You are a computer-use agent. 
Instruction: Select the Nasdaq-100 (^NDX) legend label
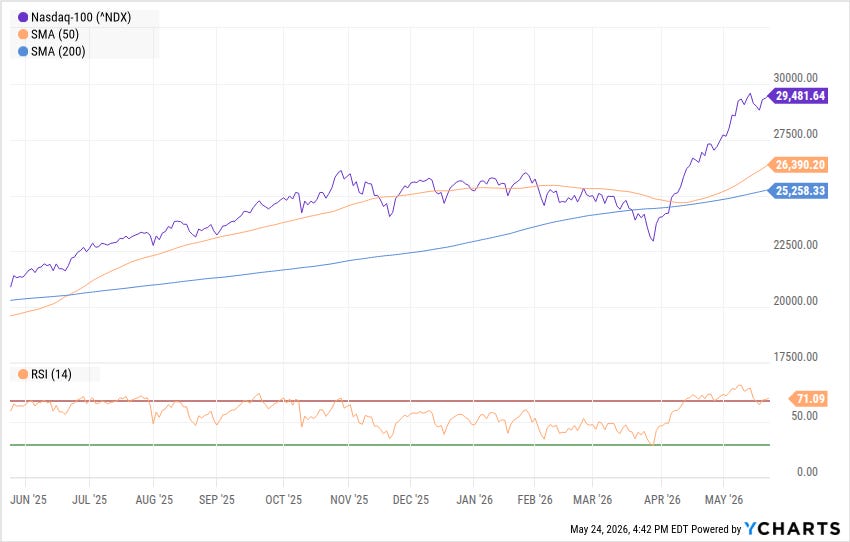[81, 17]
